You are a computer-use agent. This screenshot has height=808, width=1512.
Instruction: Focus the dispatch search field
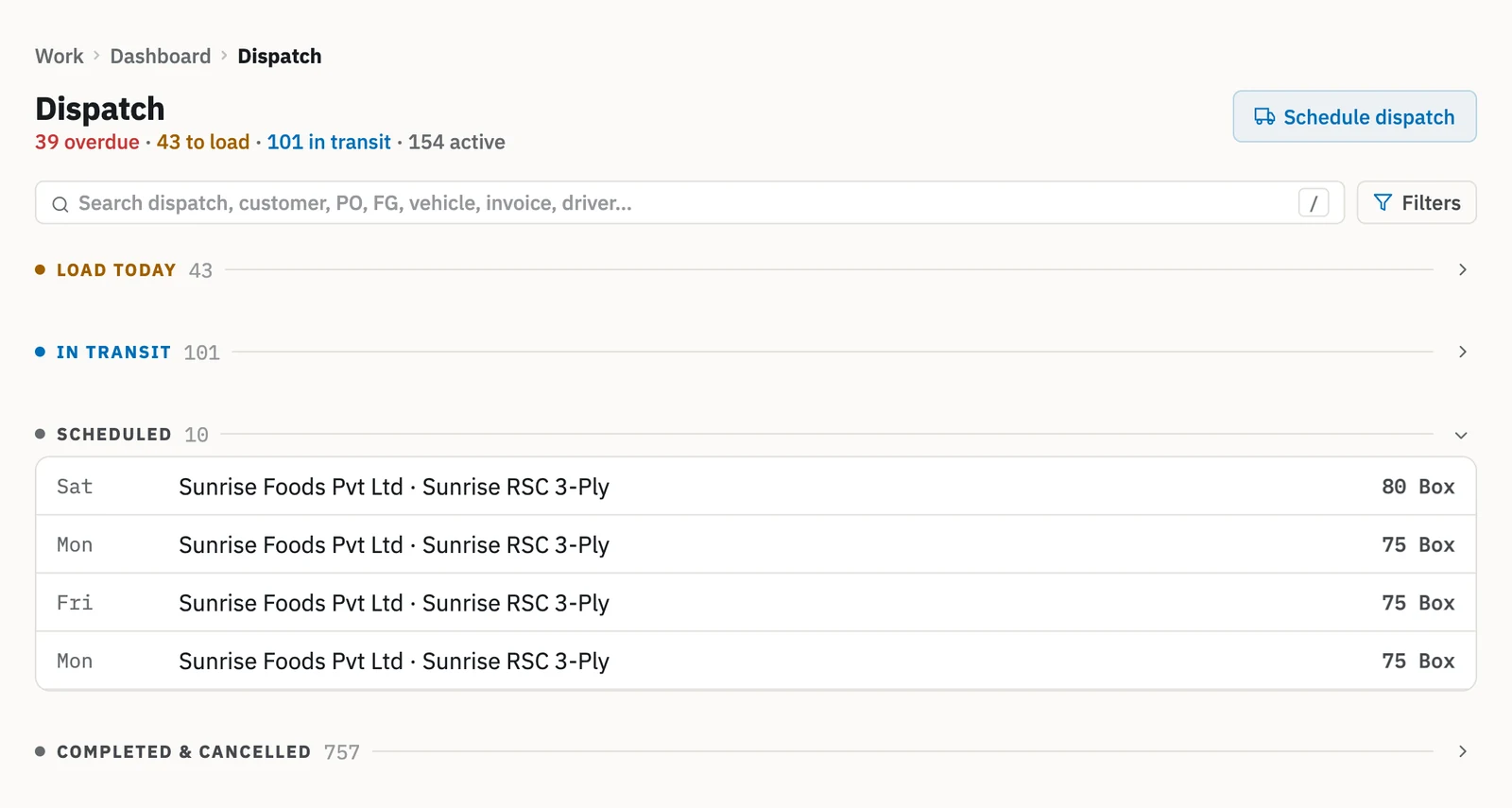tap(689, 202)
